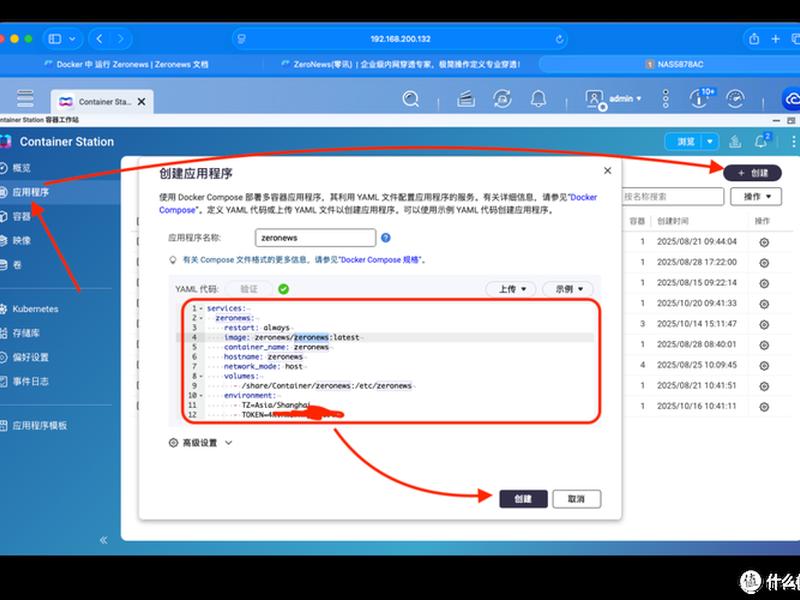Expand Advanced Settings (高级设置)

click(x=201, y=443)
